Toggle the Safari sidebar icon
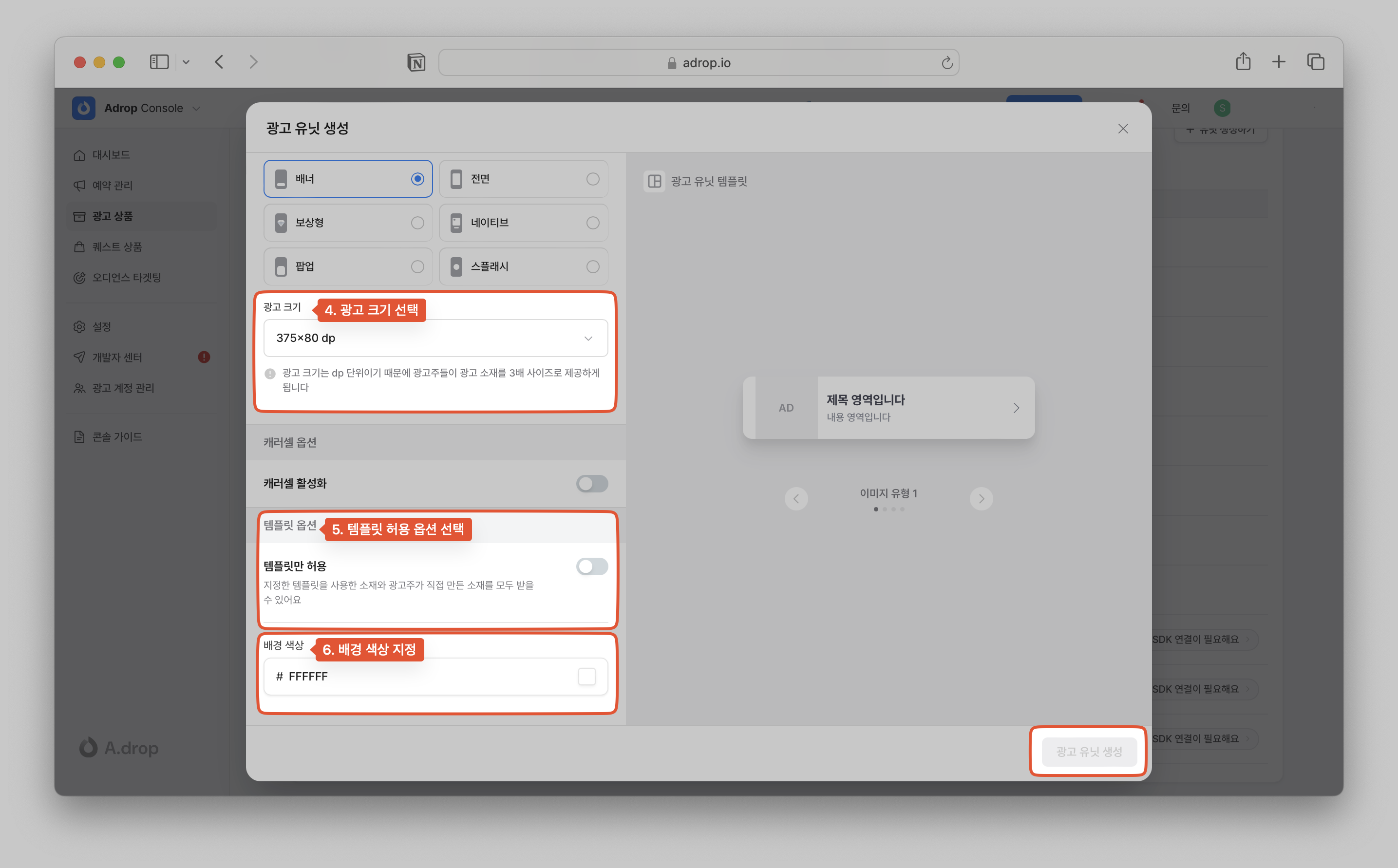Screen dimensions: 1398x868 click(159, 61)
